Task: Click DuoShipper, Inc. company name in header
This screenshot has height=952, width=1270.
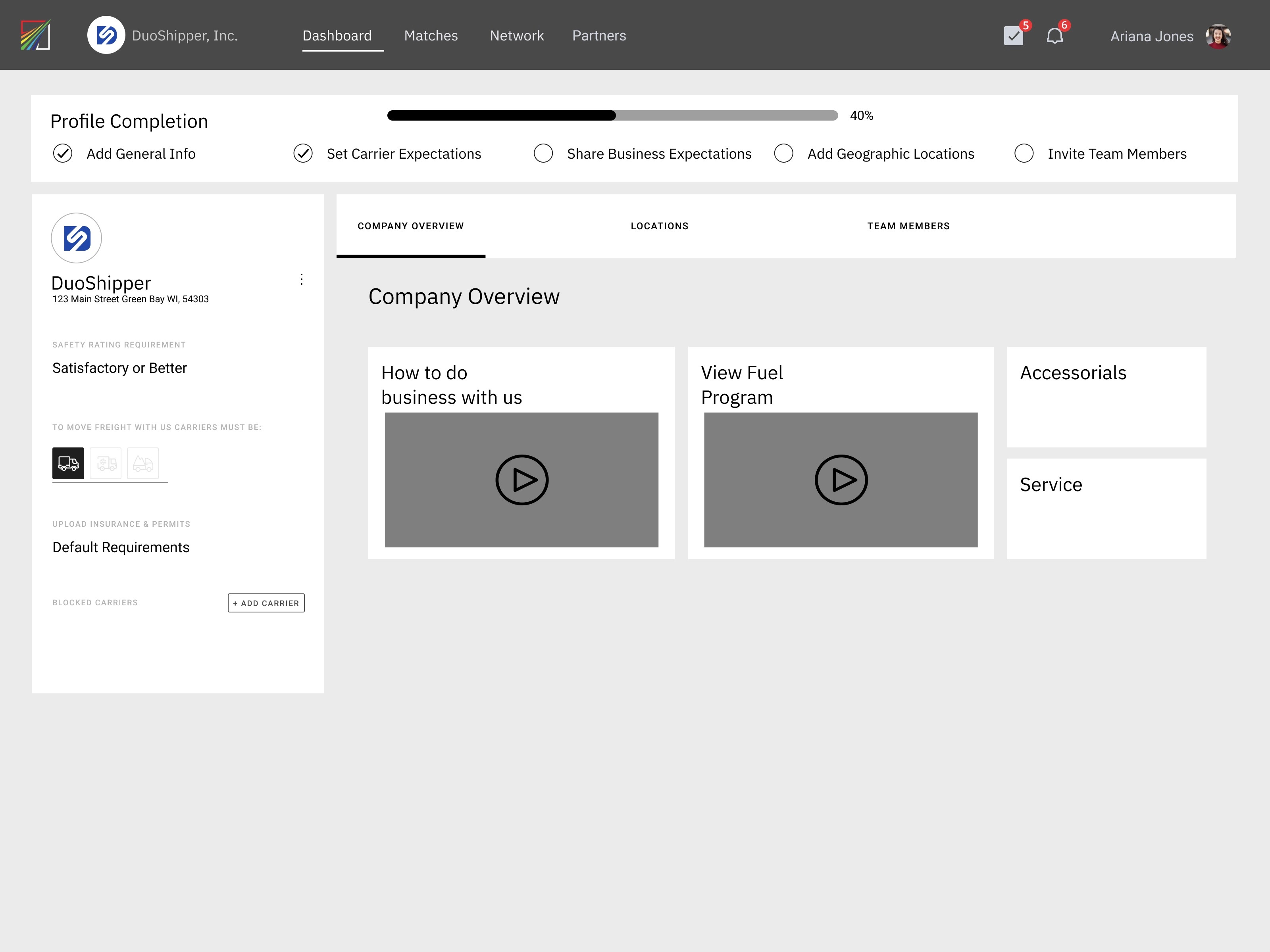Action: [x=185, y=36]
